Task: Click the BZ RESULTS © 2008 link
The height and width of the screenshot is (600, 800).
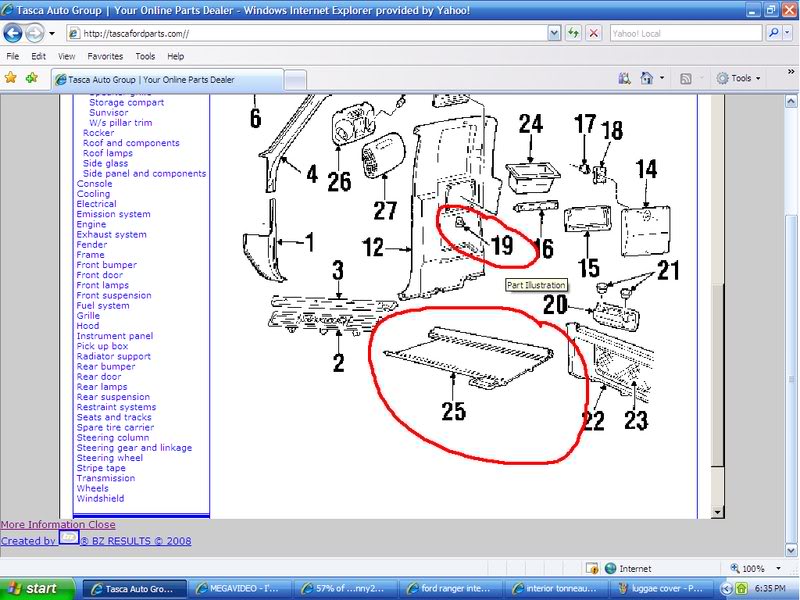Action: (136, 541)
